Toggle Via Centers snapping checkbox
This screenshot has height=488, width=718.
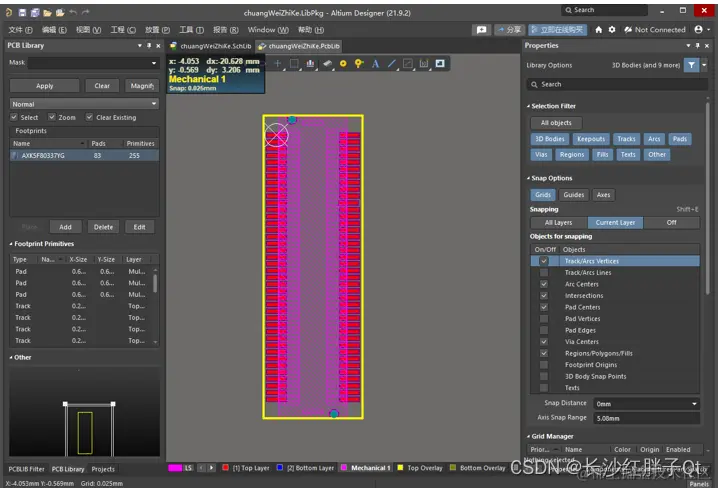click(544, 342)
